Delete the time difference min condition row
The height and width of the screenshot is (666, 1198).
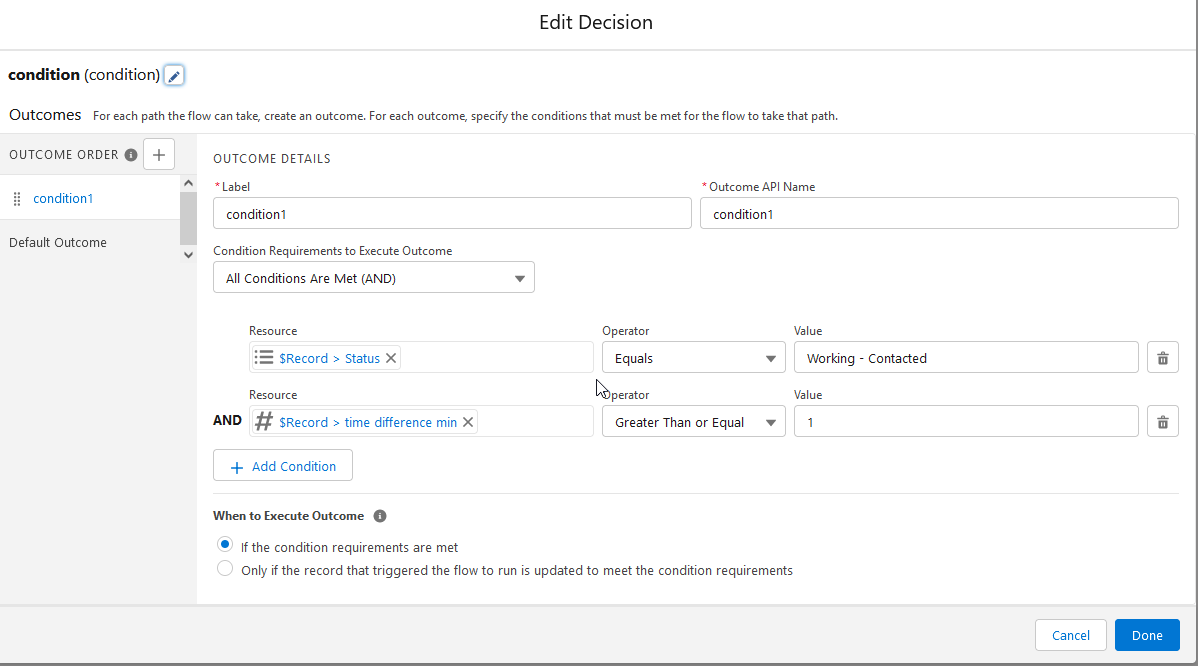(x=1162, y=422)
